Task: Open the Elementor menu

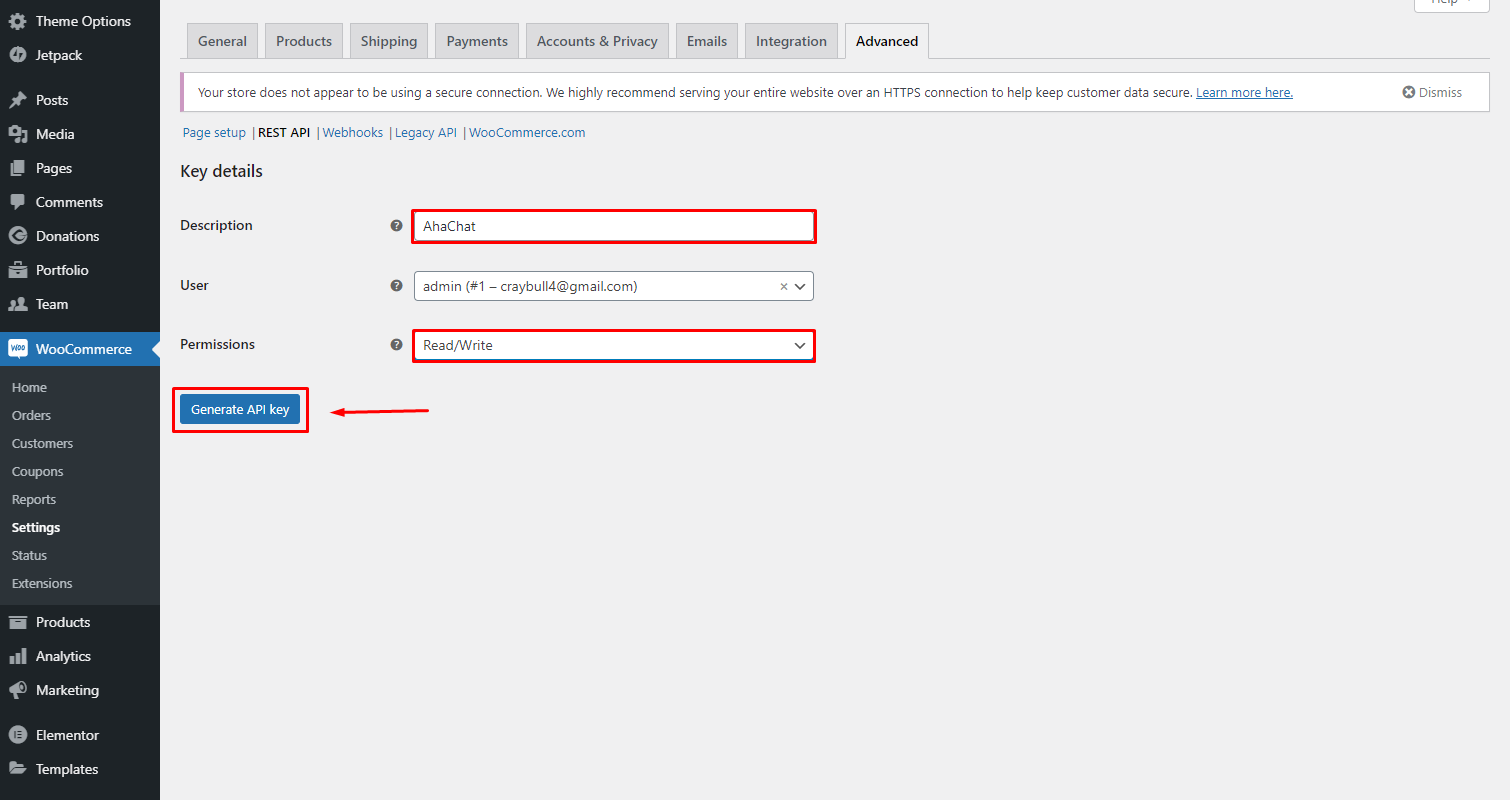Action: coord(80,735)
